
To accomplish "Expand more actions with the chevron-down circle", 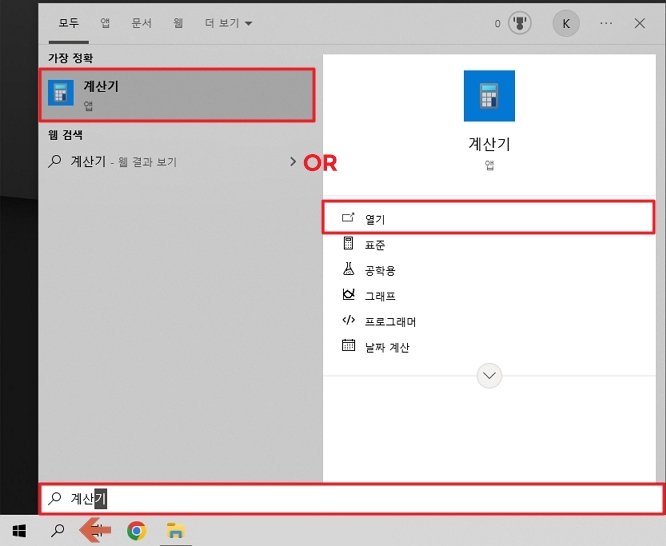I will tap(489, 376).
